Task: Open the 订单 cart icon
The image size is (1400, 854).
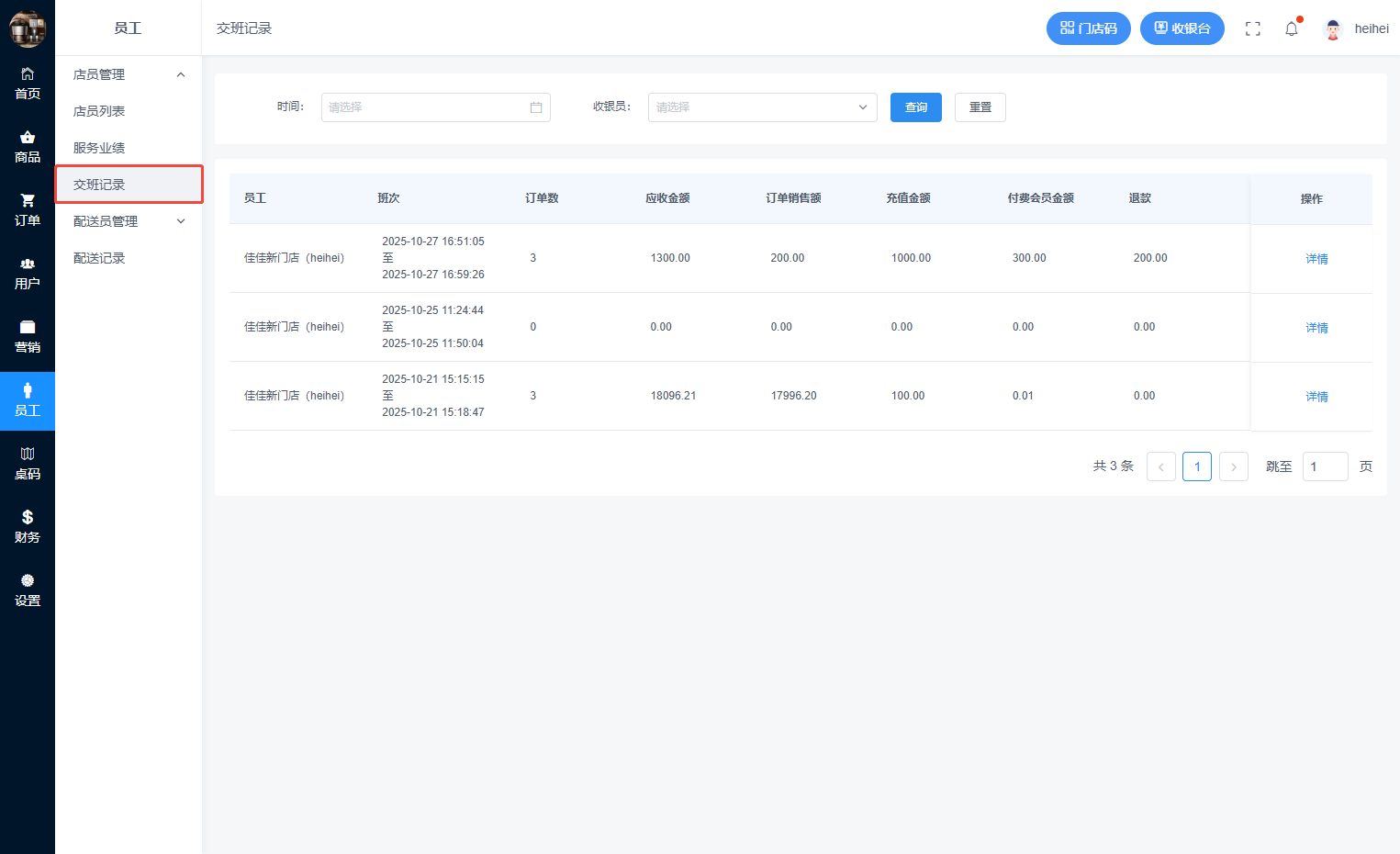Action: (x=28, y=201)
